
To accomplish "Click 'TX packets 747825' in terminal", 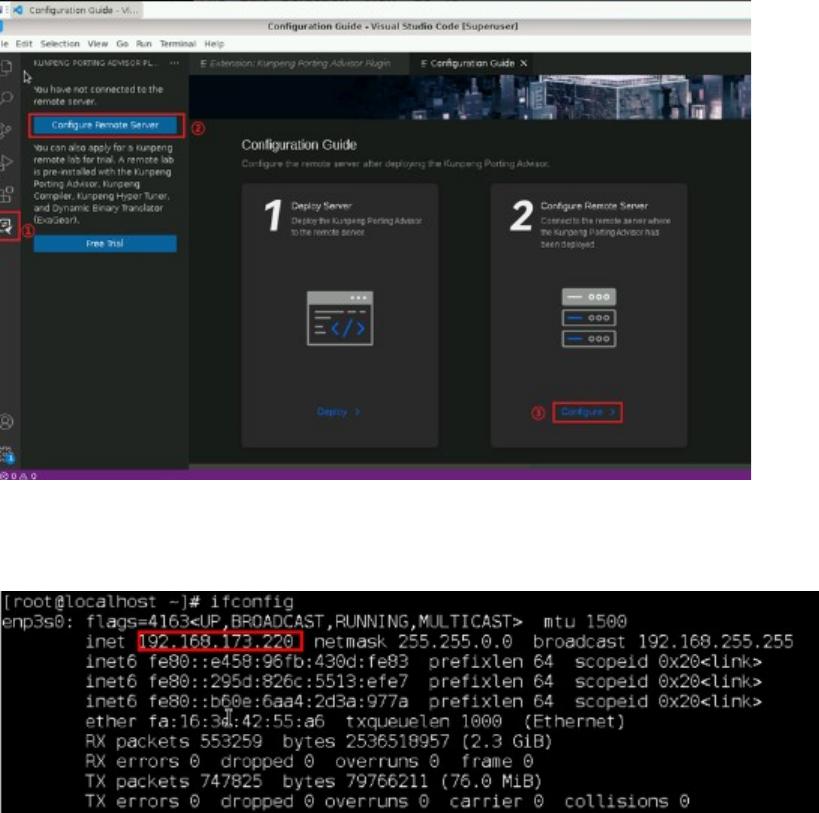I will (174, 781).
